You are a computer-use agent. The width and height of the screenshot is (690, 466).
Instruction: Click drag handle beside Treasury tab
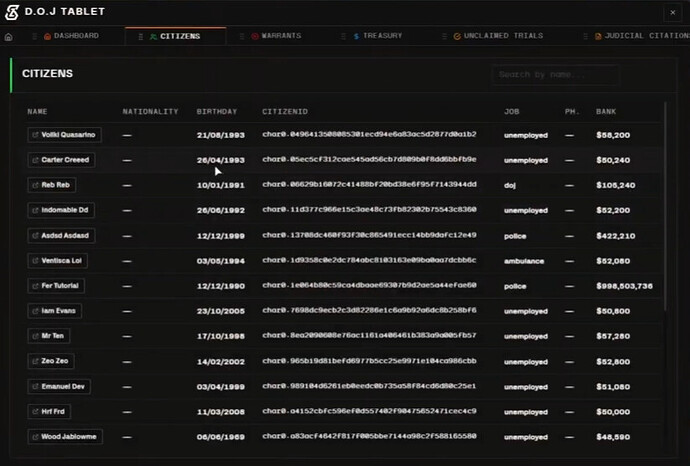pos(343,36)
